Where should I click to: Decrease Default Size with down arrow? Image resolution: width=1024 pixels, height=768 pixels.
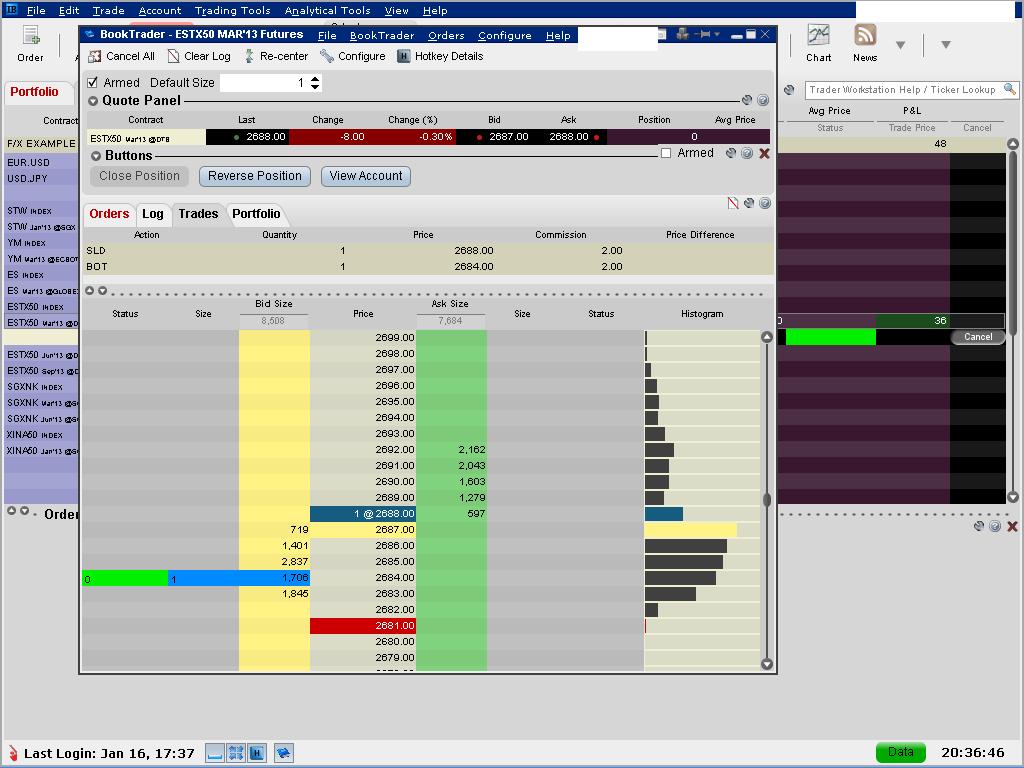pos(315,86)
